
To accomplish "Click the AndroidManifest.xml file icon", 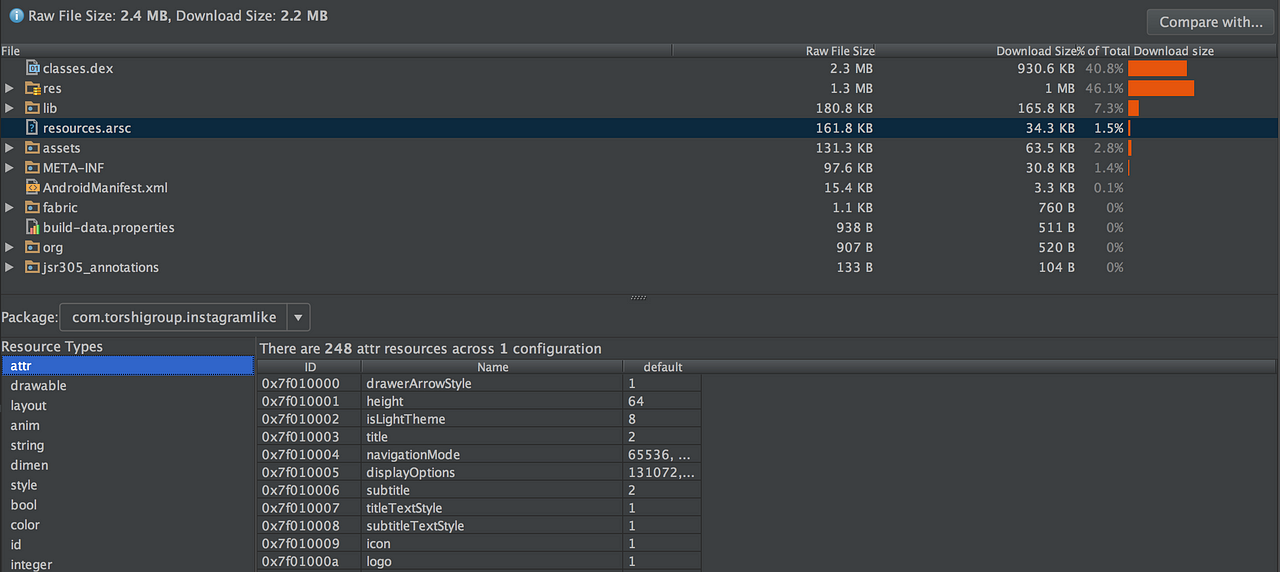I will tap(32, 188).
